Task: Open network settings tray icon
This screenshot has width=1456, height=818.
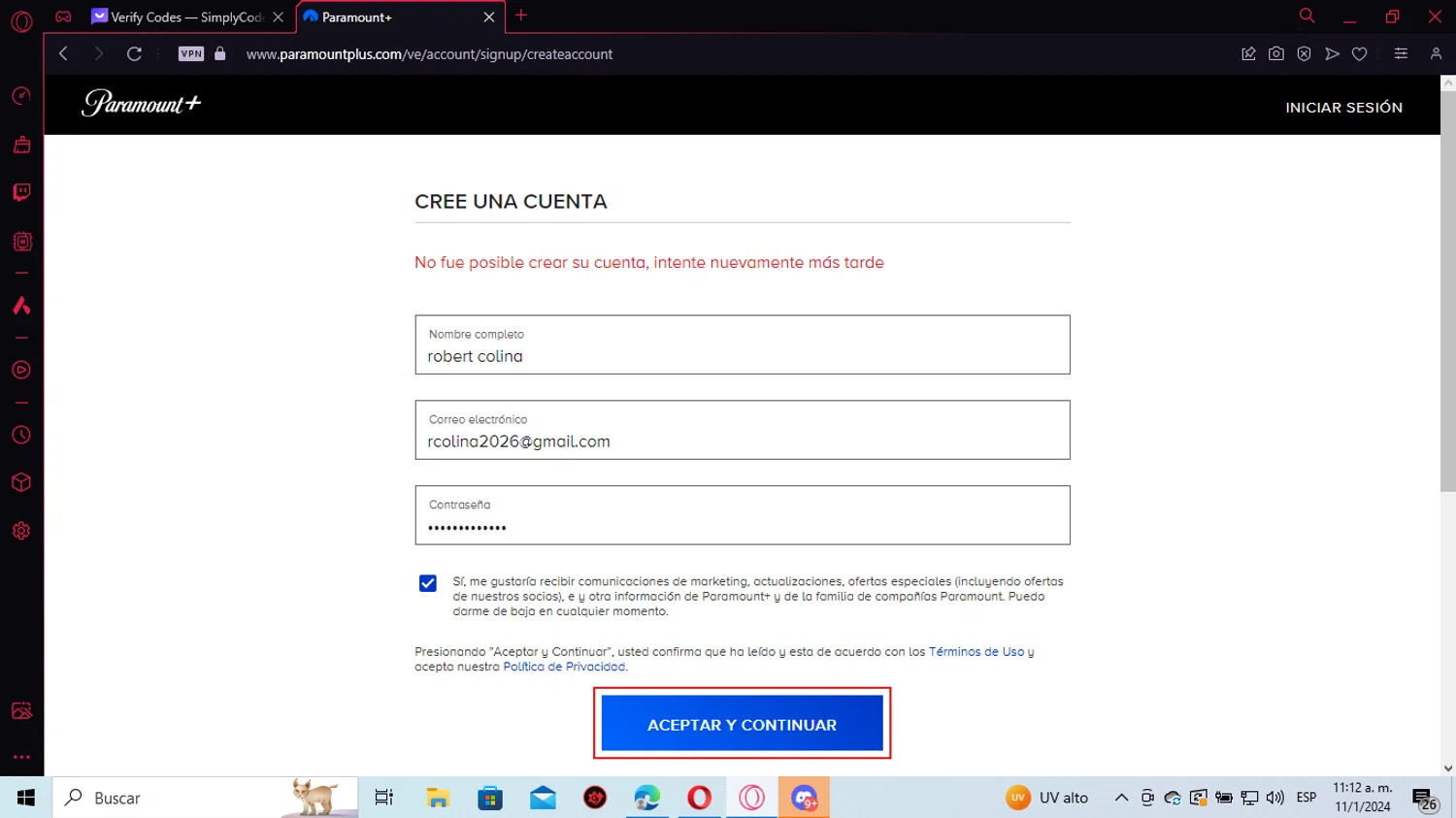Action: pyautogui.click(x=1249, y=798)
